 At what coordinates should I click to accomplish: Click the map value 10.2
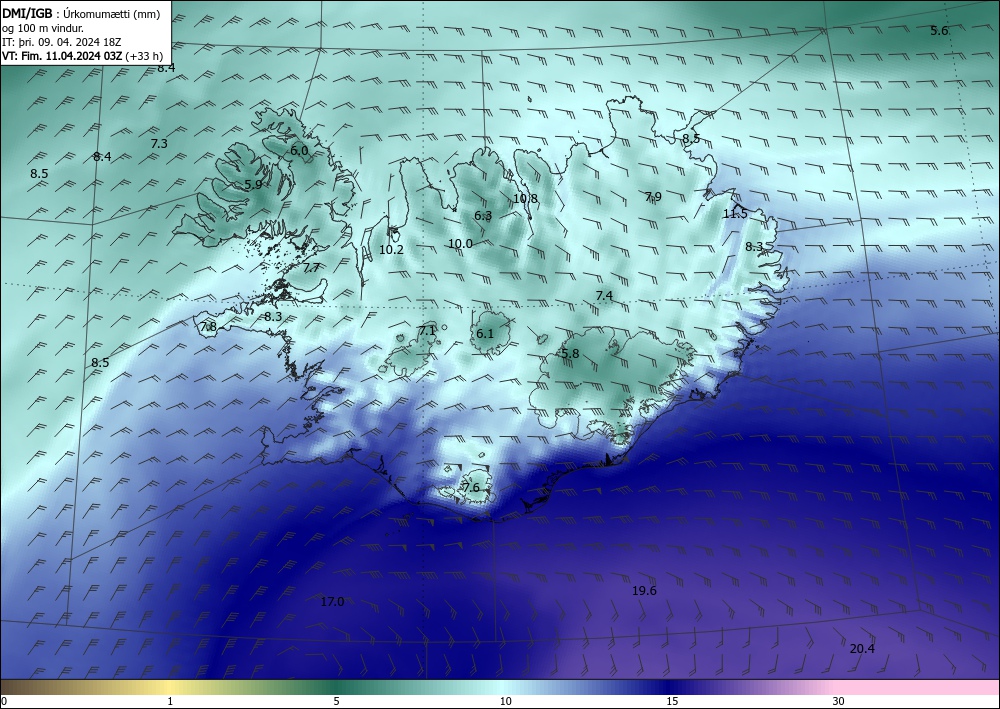(x=391, y=250)
